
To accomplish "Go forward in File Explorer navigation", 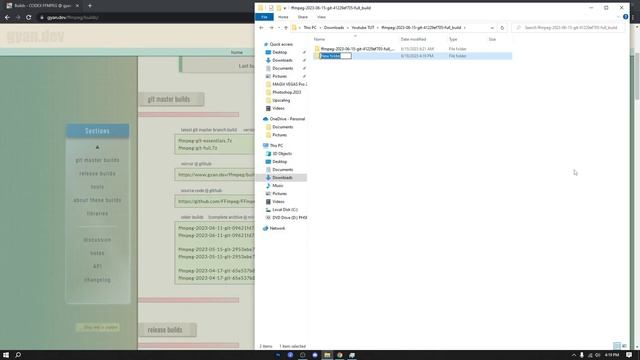I will click(271, 28).
